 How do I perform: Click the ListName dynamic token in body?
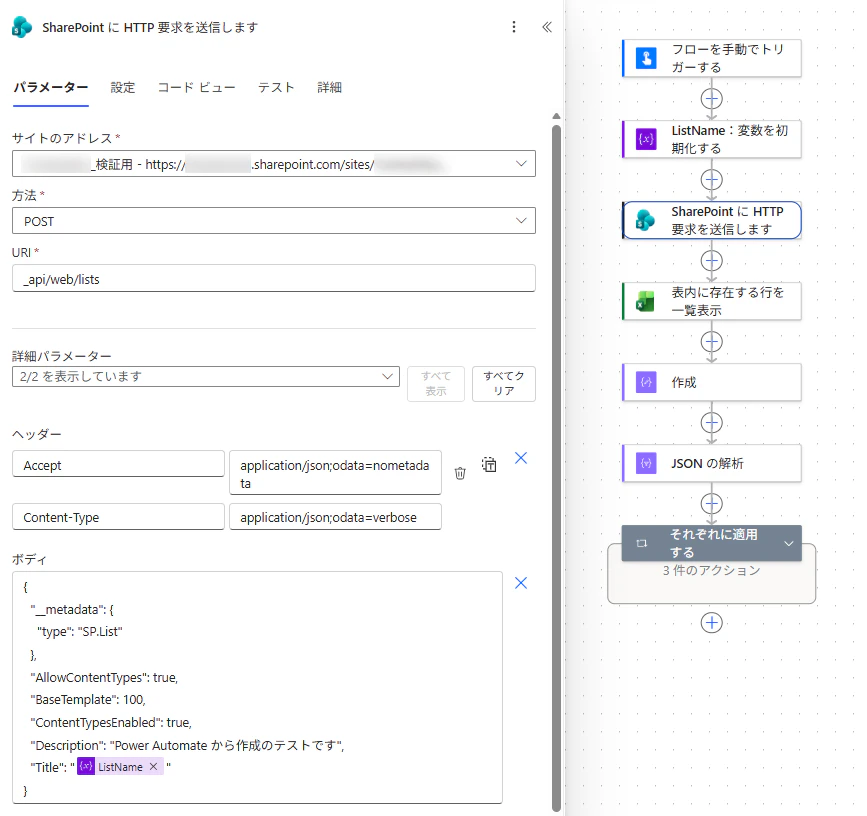coord(120,766)
